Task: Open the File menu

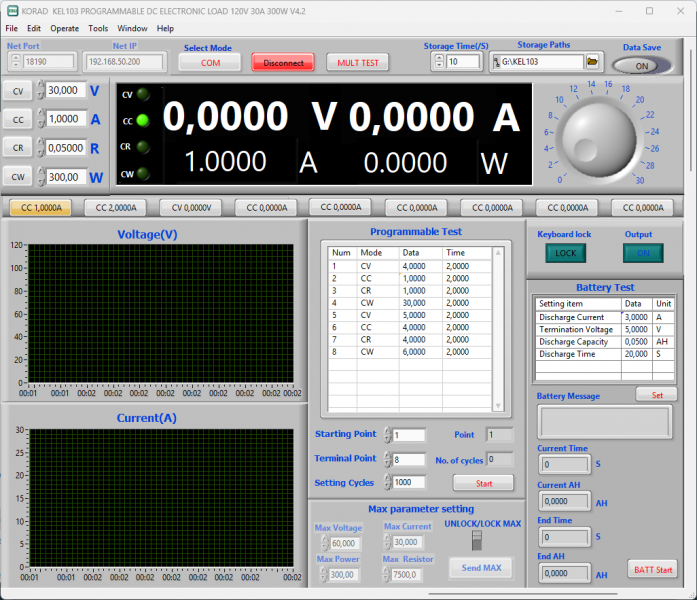Action: [12, 28]
